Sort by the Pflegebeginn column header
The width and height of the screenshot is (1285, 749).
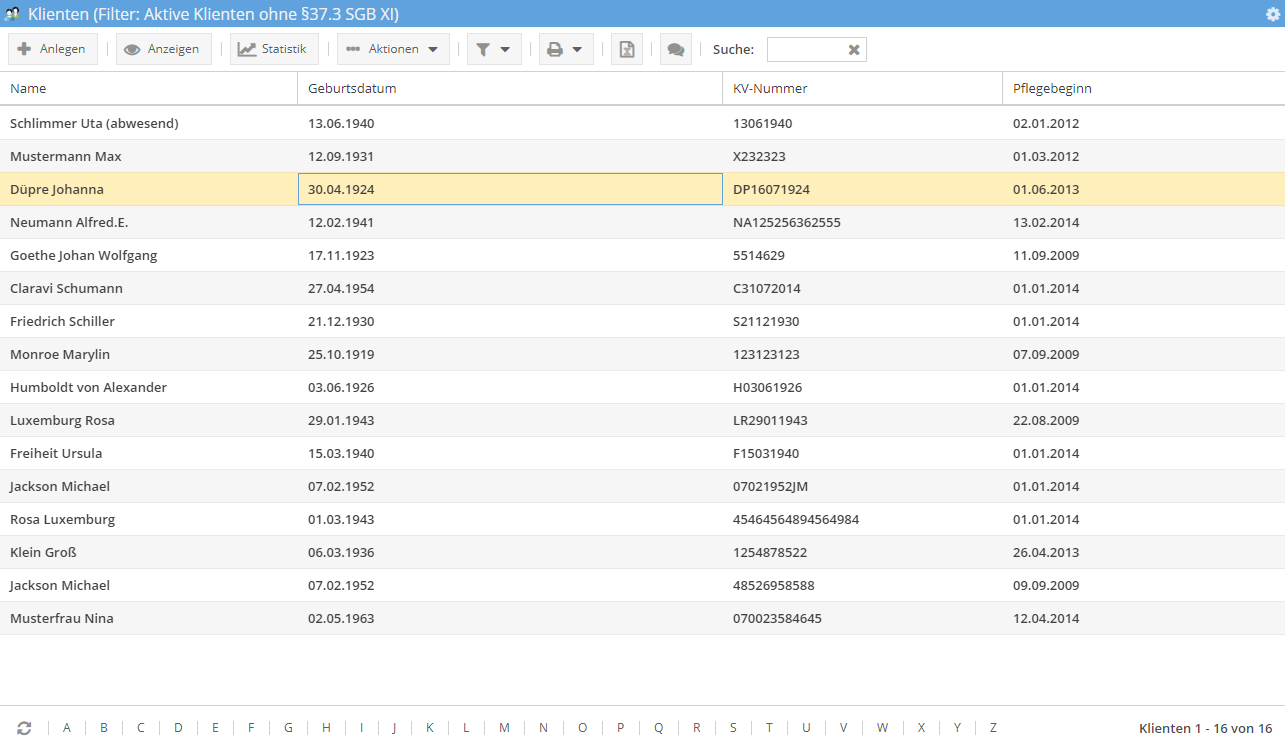(1052, 88)
